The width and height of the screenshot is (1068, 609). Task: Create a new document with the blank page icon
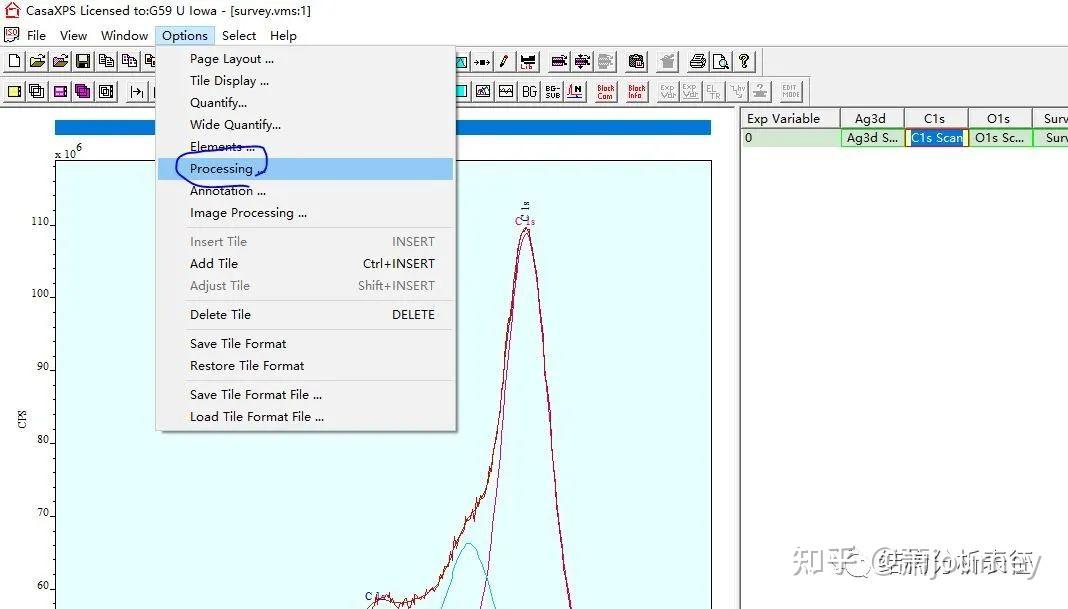pyautogui.click(x=15, y=60)
